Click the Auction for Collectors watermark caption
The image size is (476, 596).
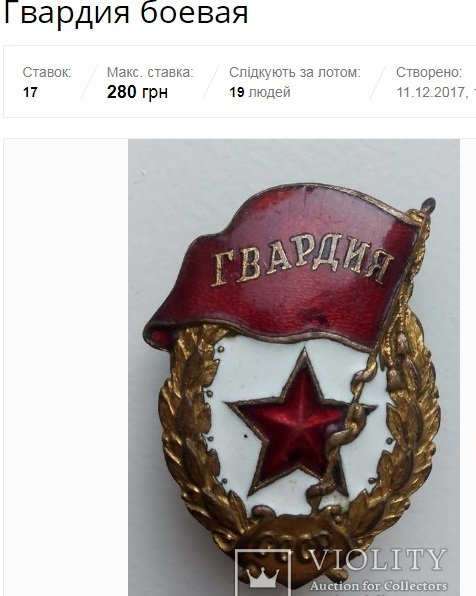[378, 586]
